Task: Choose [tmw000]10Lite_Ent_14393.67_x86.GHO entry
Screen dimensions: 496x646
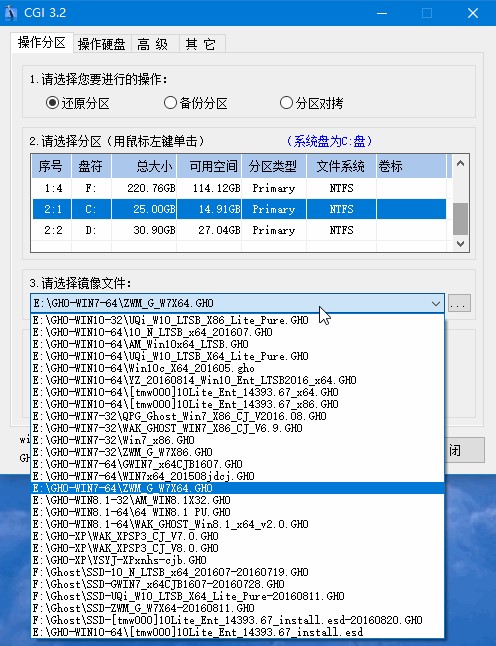Action: point(238,404)
